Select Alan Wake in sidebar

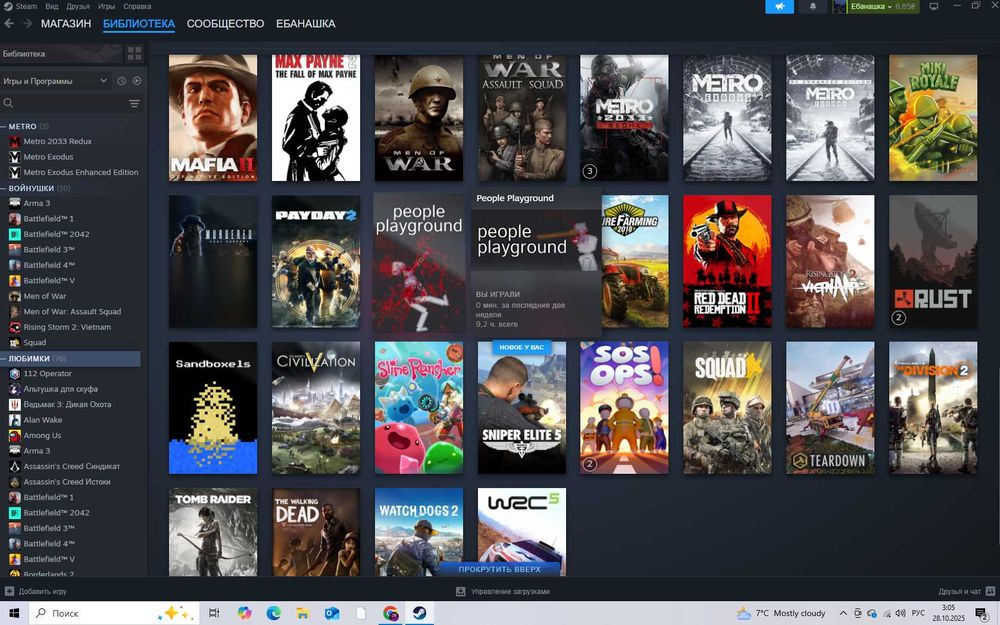tap(43, 420)
